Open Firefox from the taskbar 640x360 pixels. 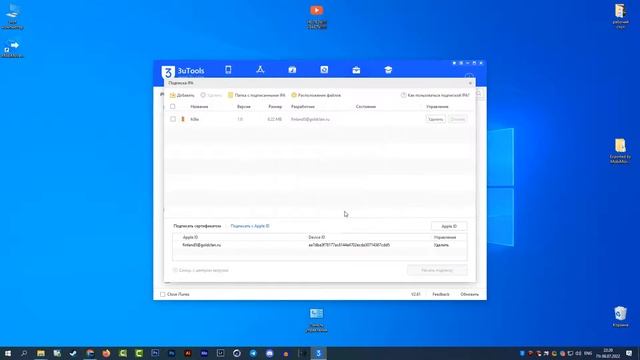[x=106, y=353]
